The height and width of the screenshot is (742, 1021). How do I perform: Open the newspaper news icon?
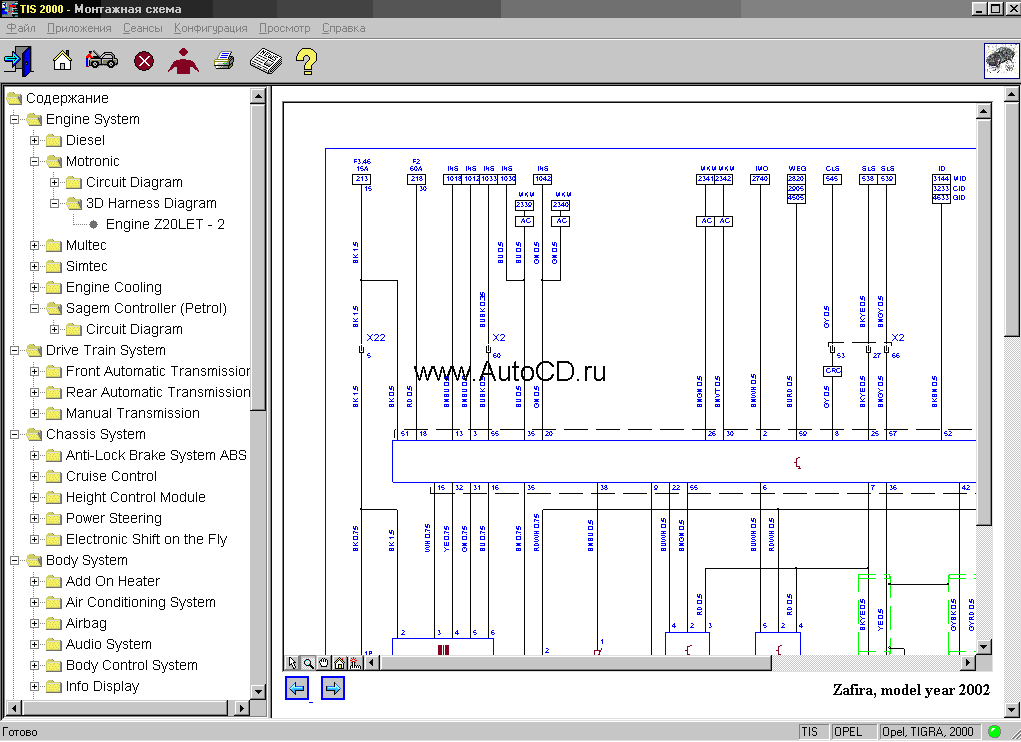coord(266,61)
